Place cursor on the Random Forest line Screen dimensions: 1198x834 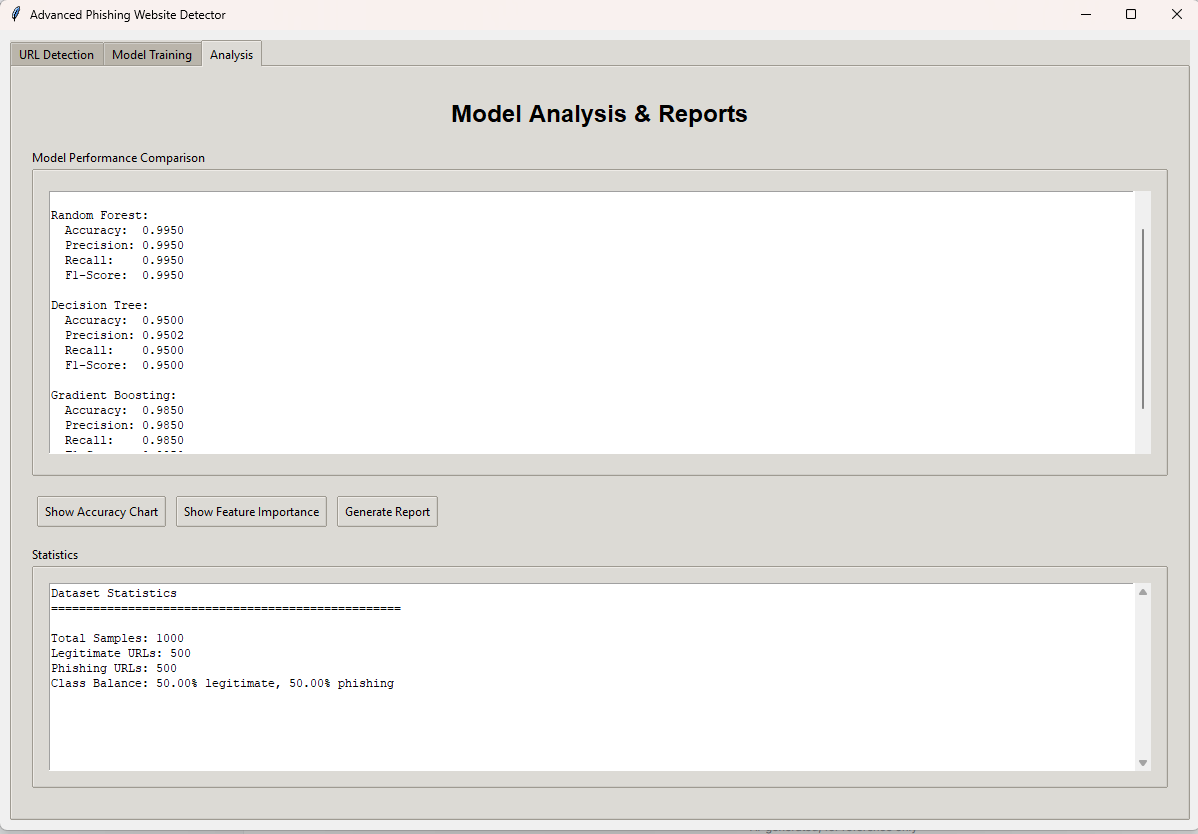99,215
